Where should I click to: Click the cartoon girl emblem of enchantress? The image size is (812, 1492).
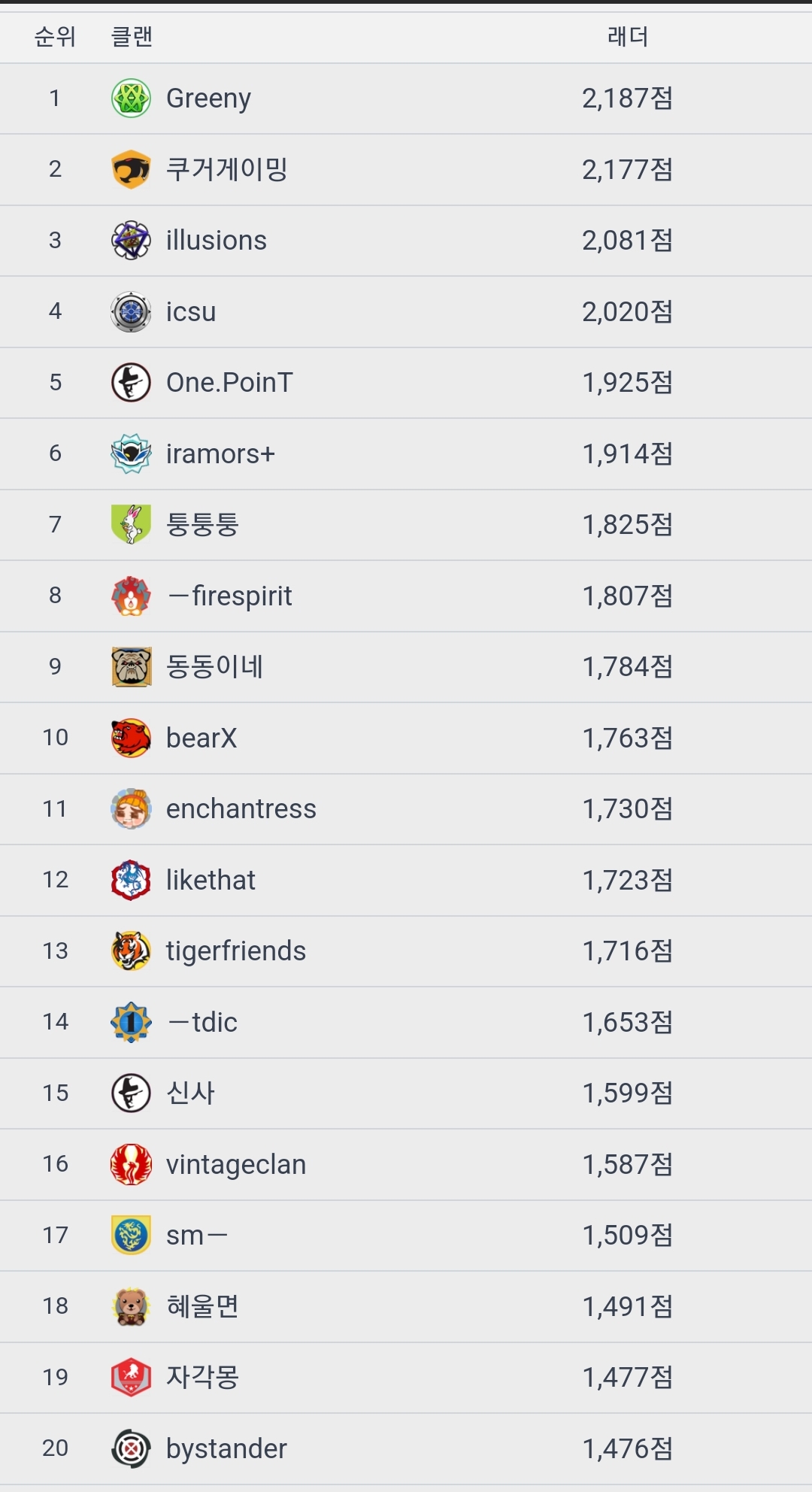click(x=131, y=808)
